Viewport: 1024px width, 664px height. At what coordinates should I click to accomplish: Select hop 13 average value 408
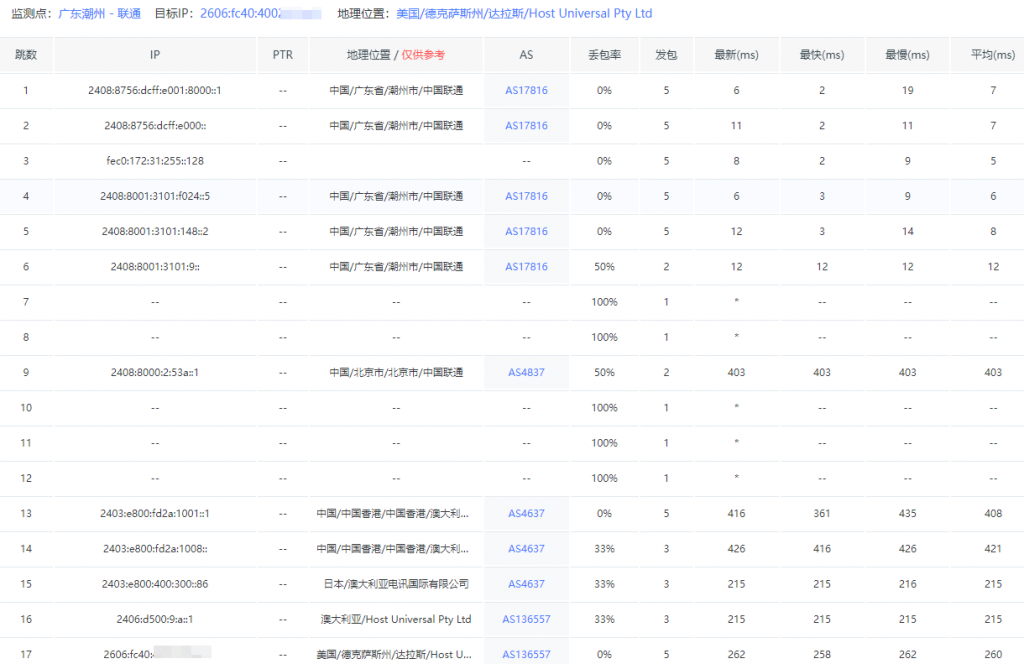point(993,513)
